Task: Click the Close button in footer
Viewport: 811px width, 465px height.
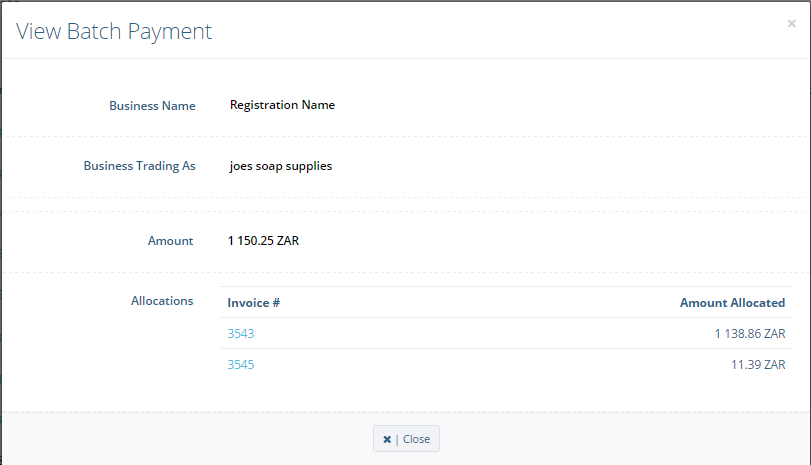Action: (407, 439)
